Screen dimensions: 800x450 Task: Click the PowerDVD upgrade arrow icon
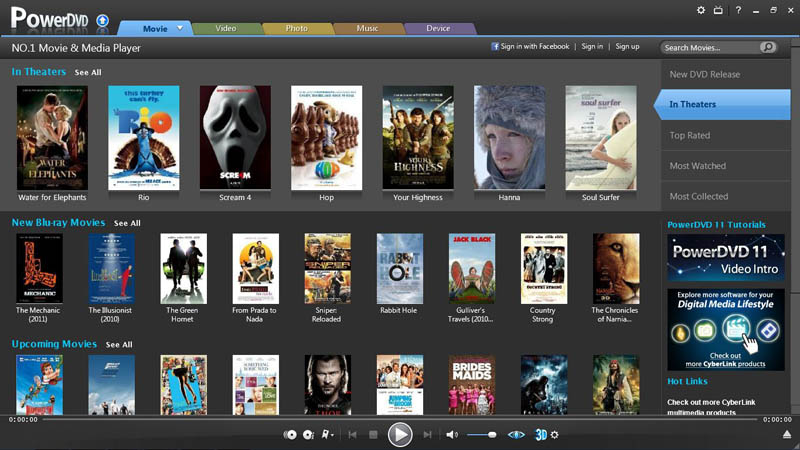click(103, 21)
